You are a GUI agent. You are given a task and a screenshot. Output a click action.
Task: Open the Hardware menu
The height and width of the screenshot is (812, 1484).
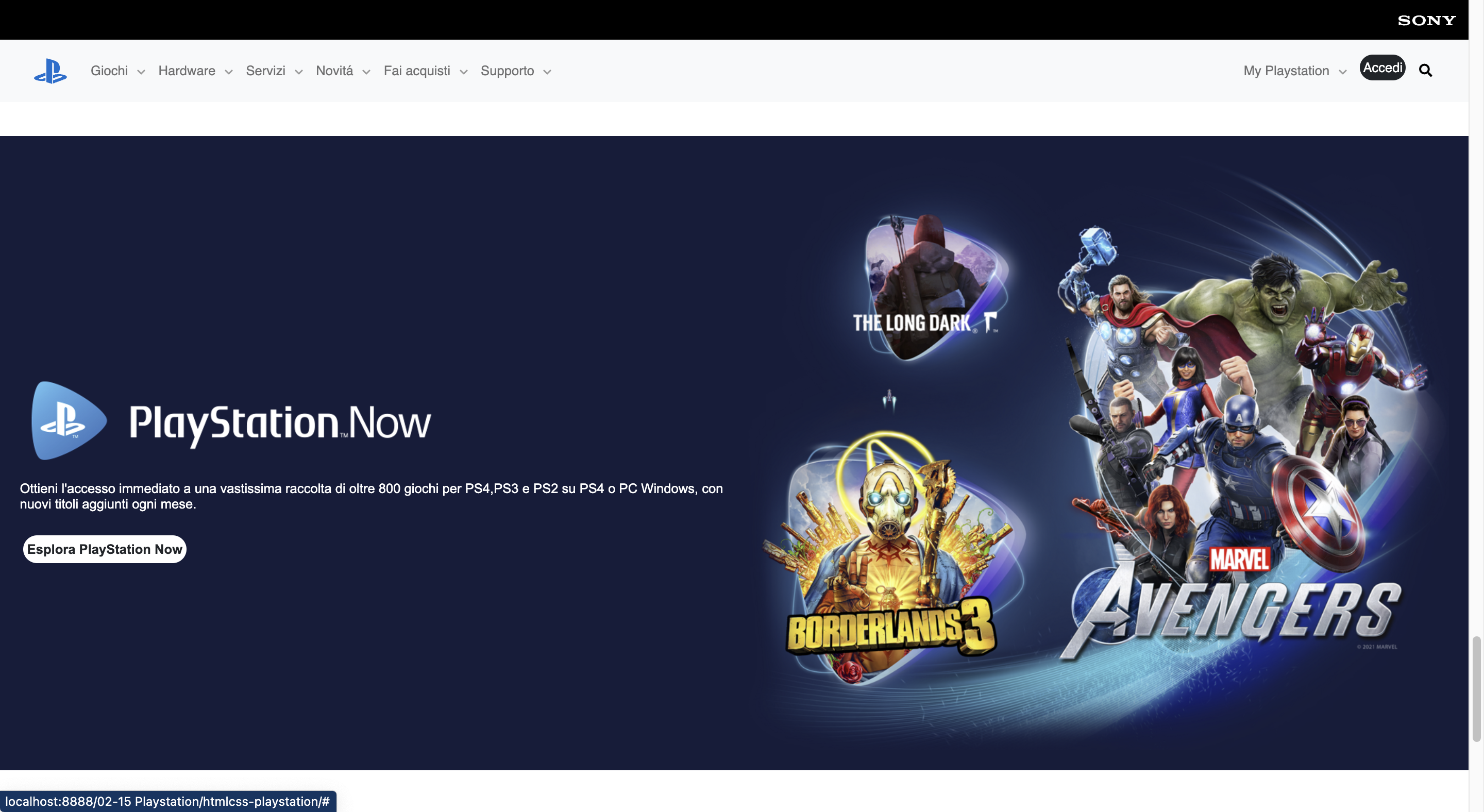[x=187, y=71]
